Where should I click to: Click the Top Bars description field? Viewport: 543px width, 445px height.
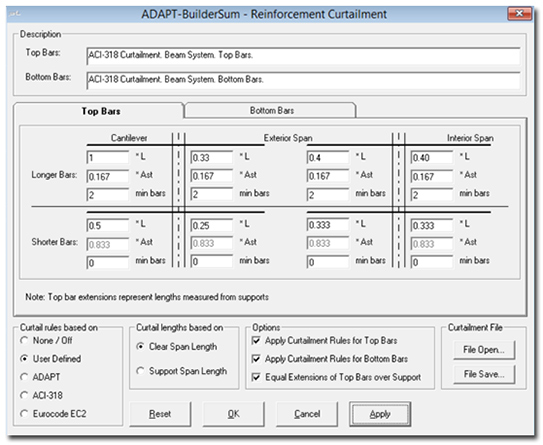[x=303, y=56]
